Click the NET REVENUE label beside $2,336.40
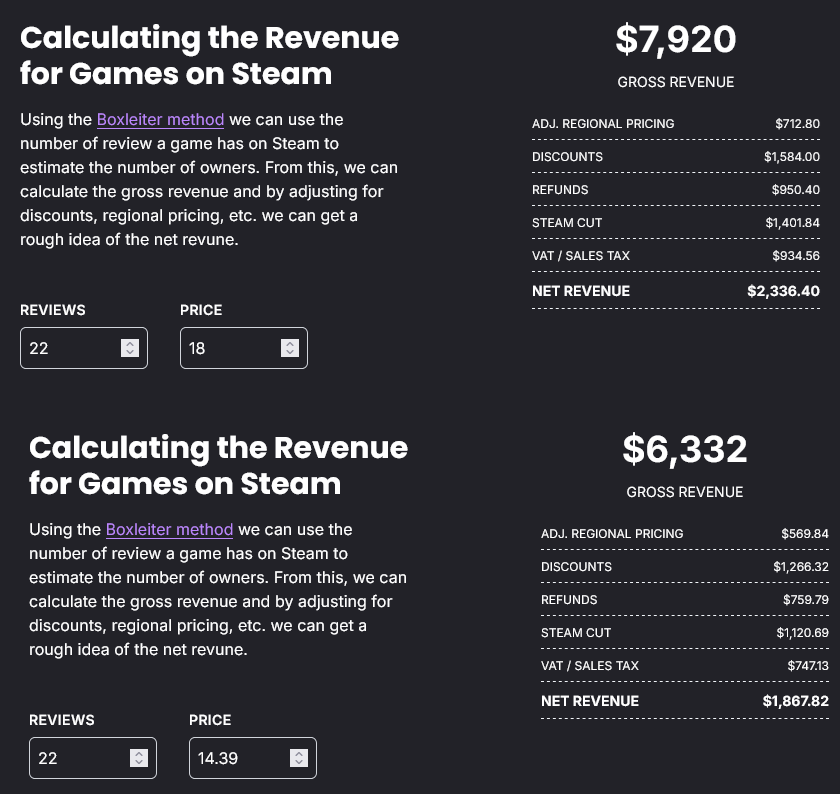Screen dimensions: 840x794 point(581,291)
